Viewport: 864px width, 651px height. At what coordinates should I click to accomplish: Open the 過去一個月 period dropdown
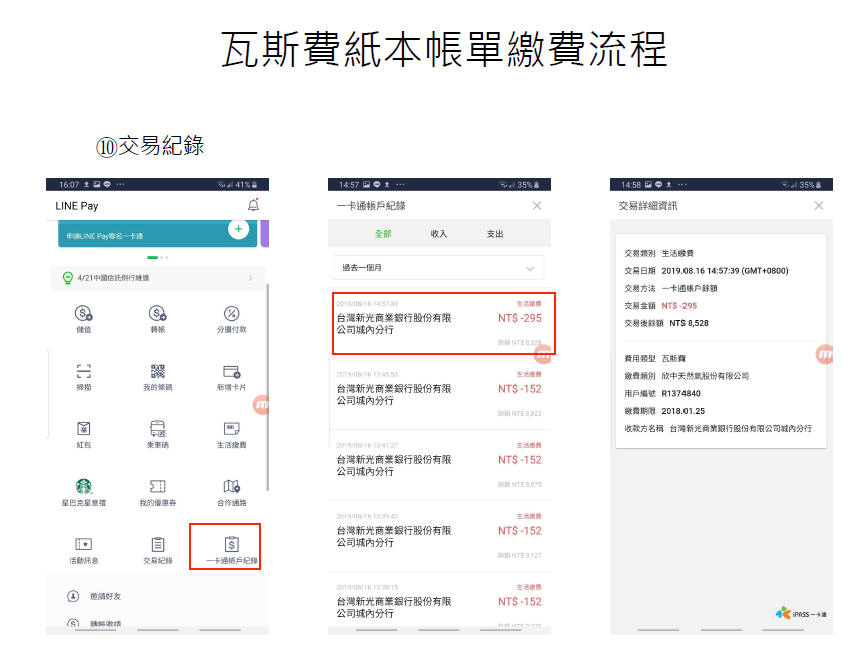[x=439, y=268]
